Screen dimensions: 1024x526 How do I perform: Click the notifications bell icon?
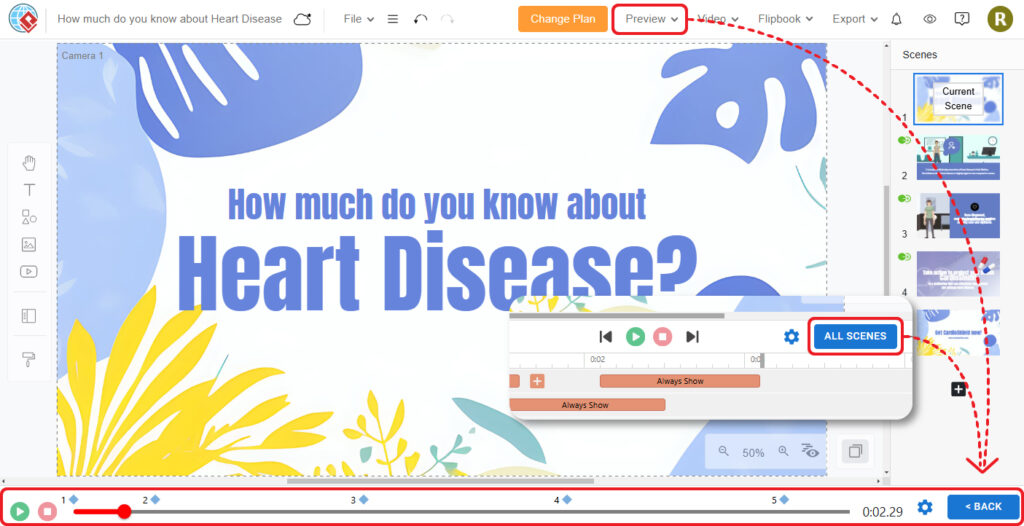[896, 19]
